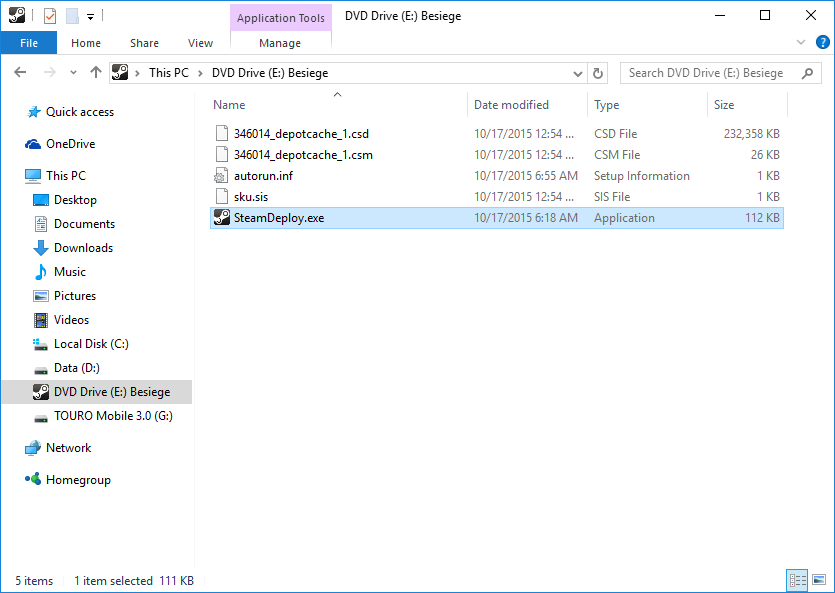Refresh the folder view
The width and height of the screenshot is (835, 593).
pos(597,73)
